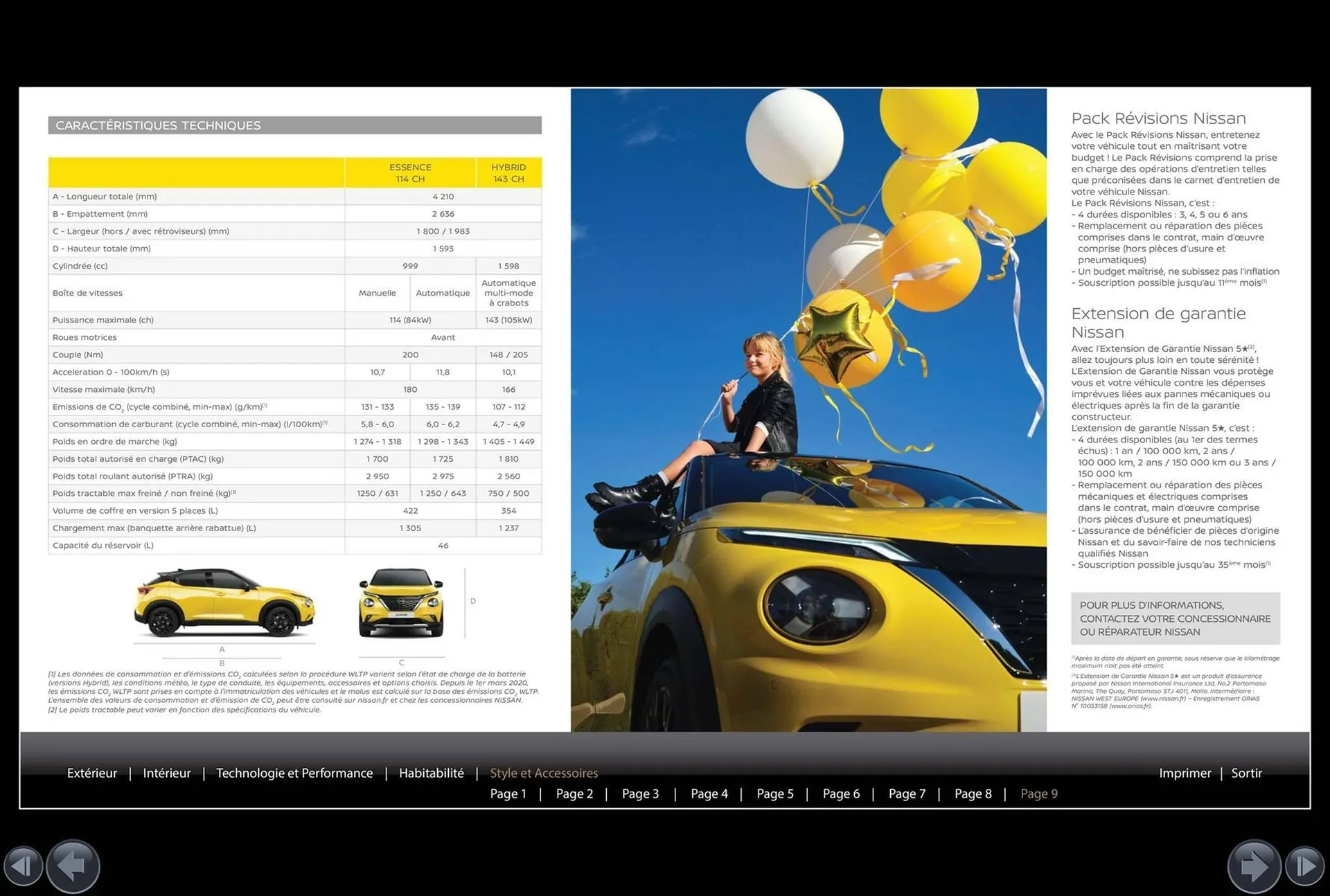Select Page 5
The height and width of the screenshot is (896, 1330).
coord(775,794)
